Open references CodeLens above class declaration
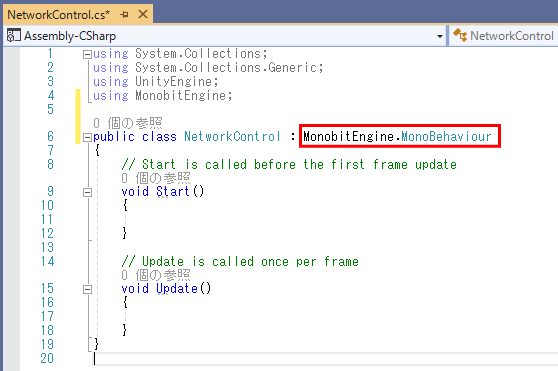This screenshot has width=558, height=371. point(128,123)
